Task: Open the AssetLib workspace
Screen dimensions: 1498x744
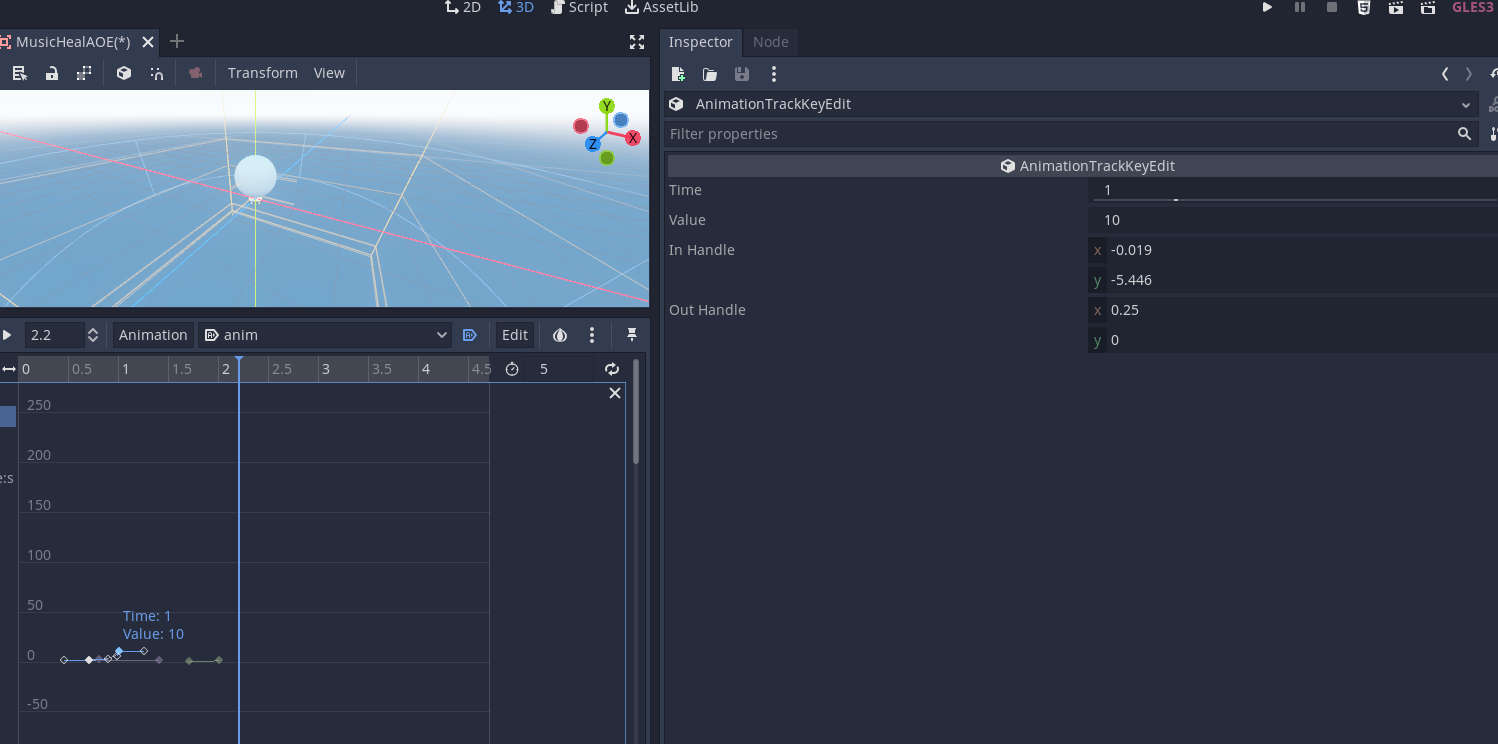Action: (x=661, y=7)
